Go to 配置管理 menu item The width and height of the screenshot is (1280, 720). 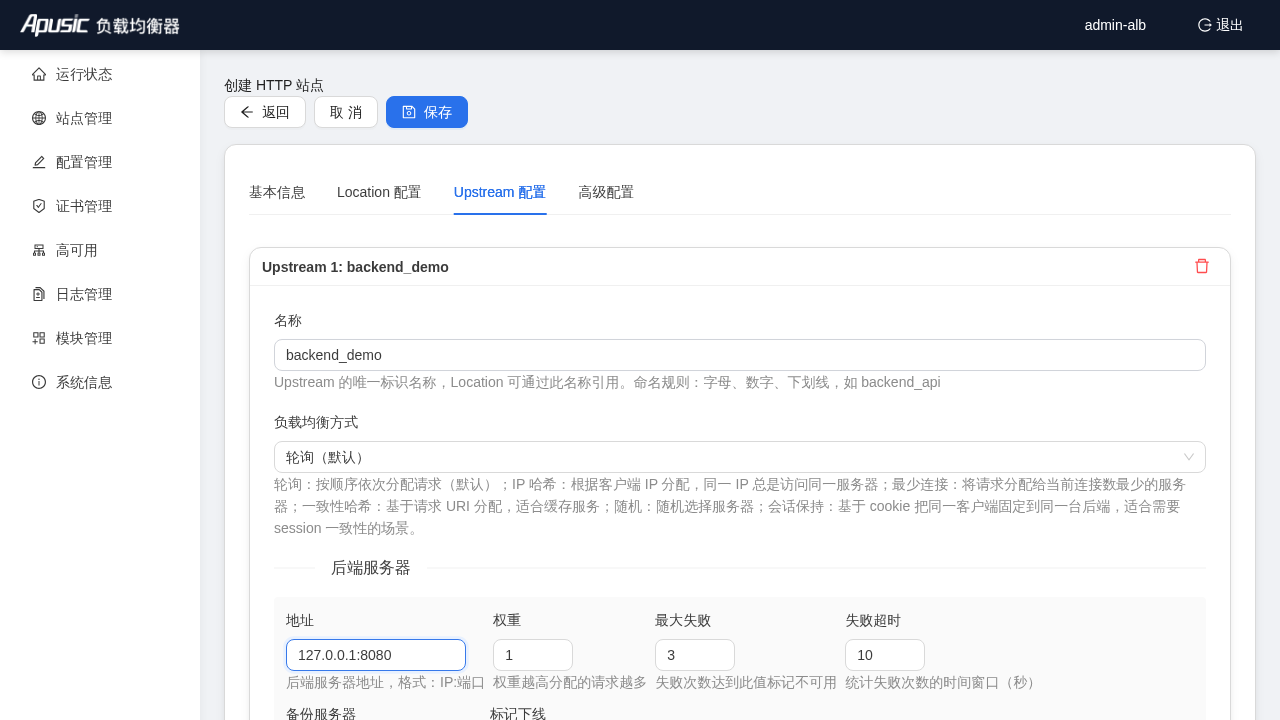coord(100,162)
